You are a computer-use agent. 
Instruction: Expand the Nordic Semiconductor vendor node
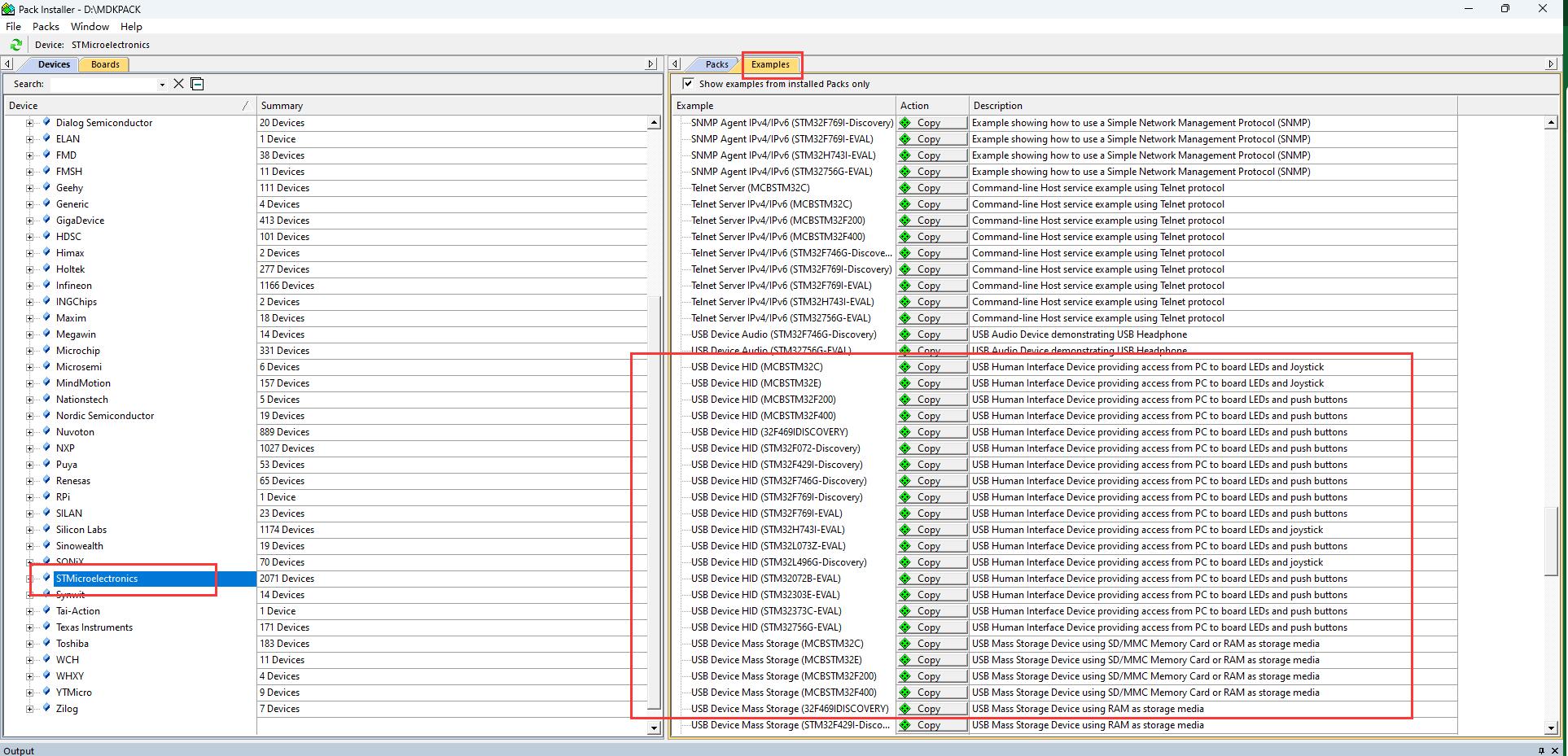click(x=29, y=416)
